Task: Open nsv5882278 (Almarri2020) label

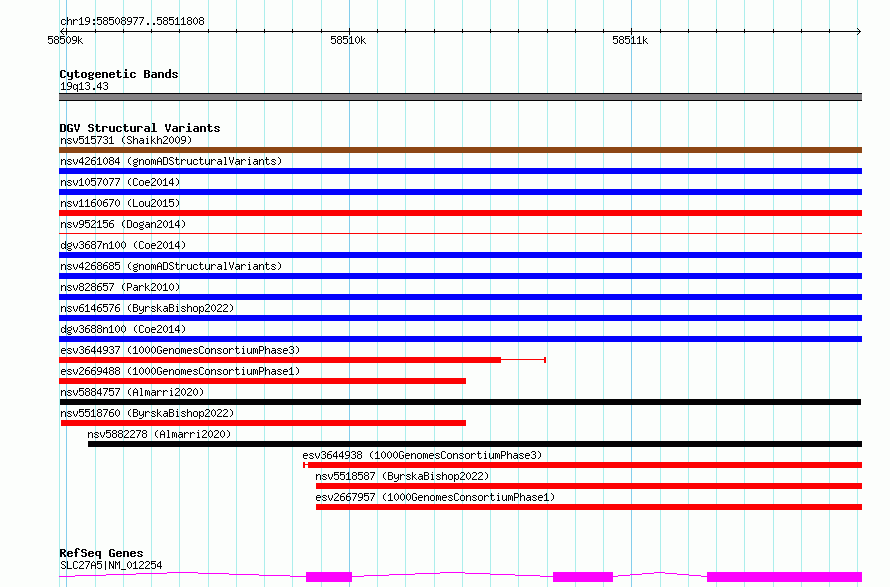Action: pyautogui.click(x=159, y=434)
